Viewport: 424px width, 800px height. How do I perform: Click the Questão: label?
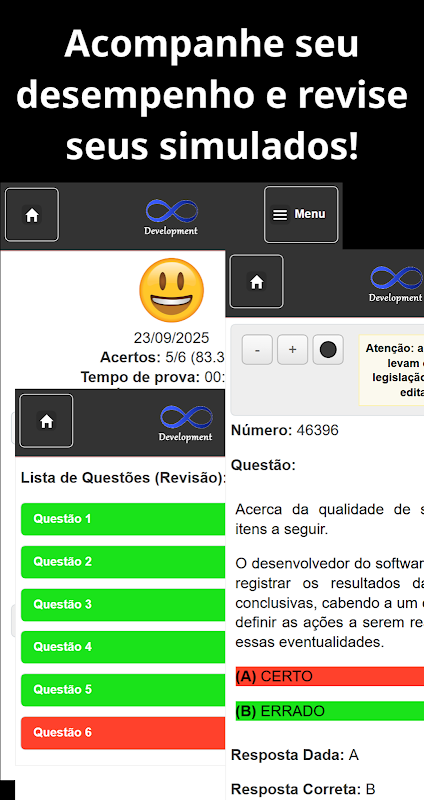tap(263, 465)
